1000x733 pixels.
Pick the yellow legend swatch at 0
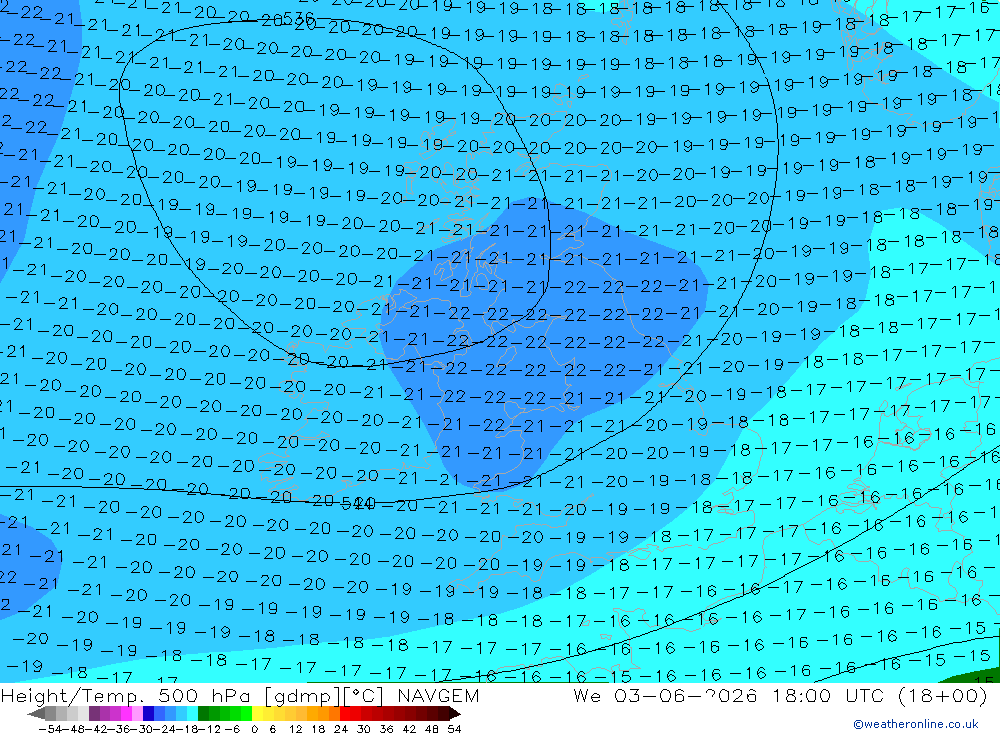(x=258, y=713)
